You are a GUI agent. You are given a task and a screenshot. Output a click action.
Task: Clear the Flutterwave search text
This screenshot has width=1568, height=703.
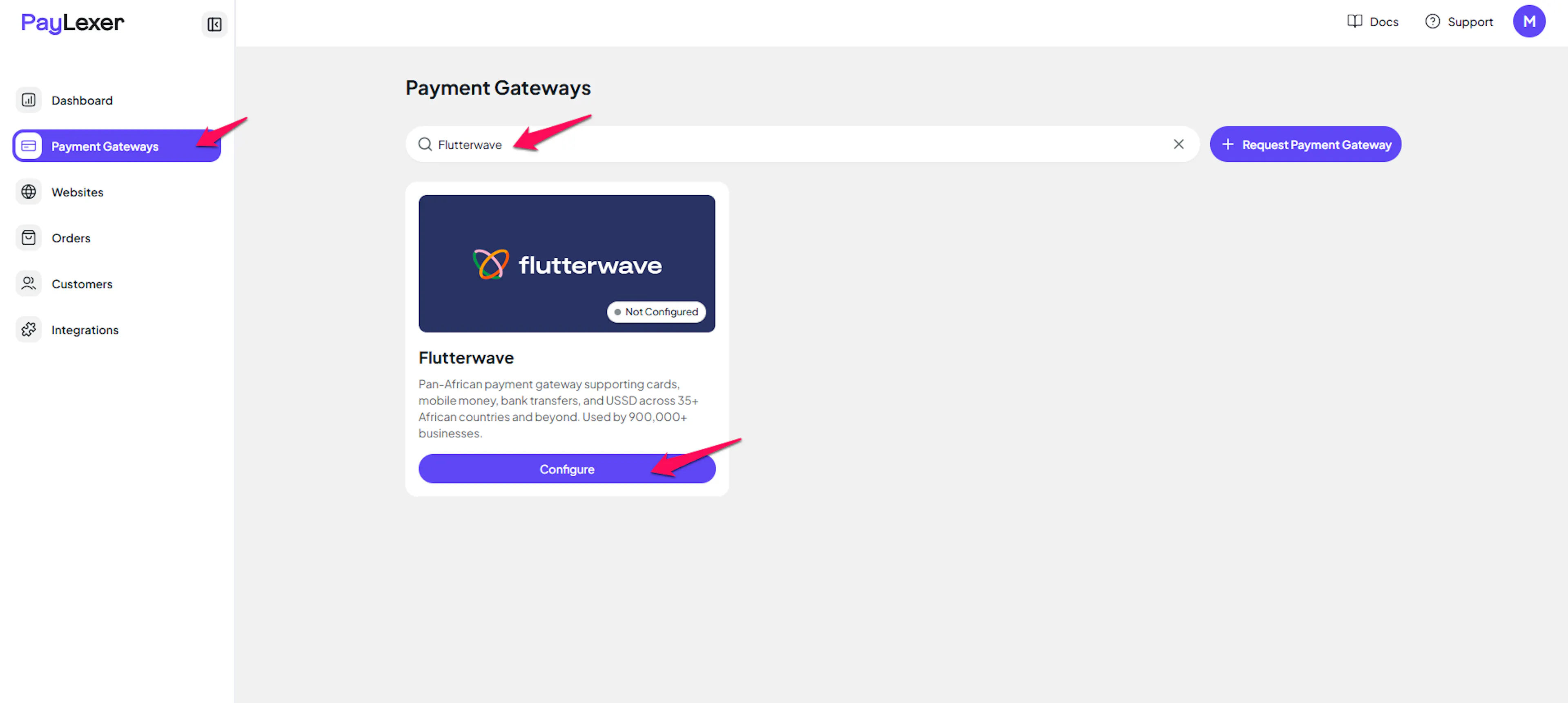pos(1178,144)
